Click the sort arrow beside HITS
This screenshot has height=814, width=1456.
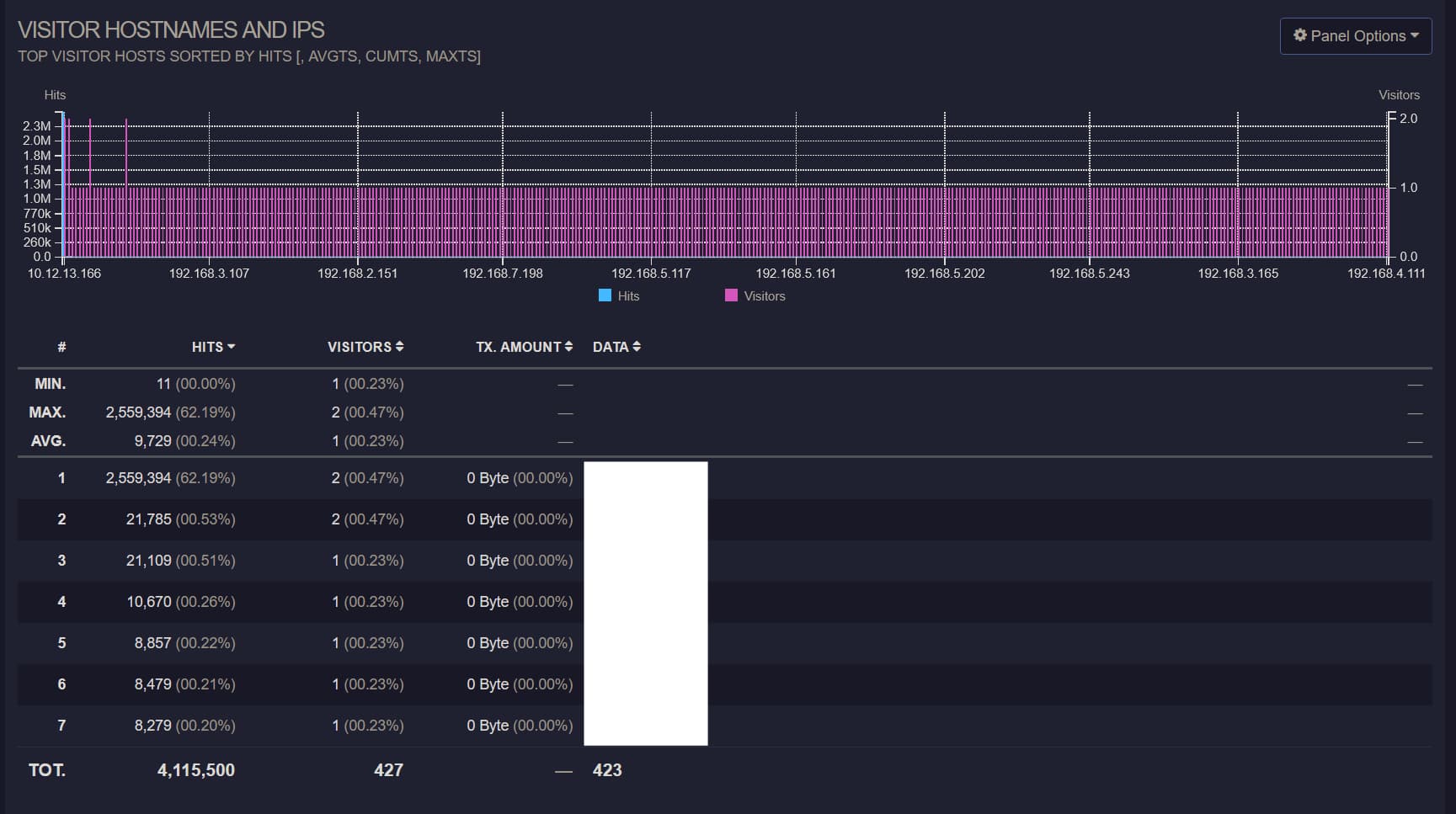(232, 347)
